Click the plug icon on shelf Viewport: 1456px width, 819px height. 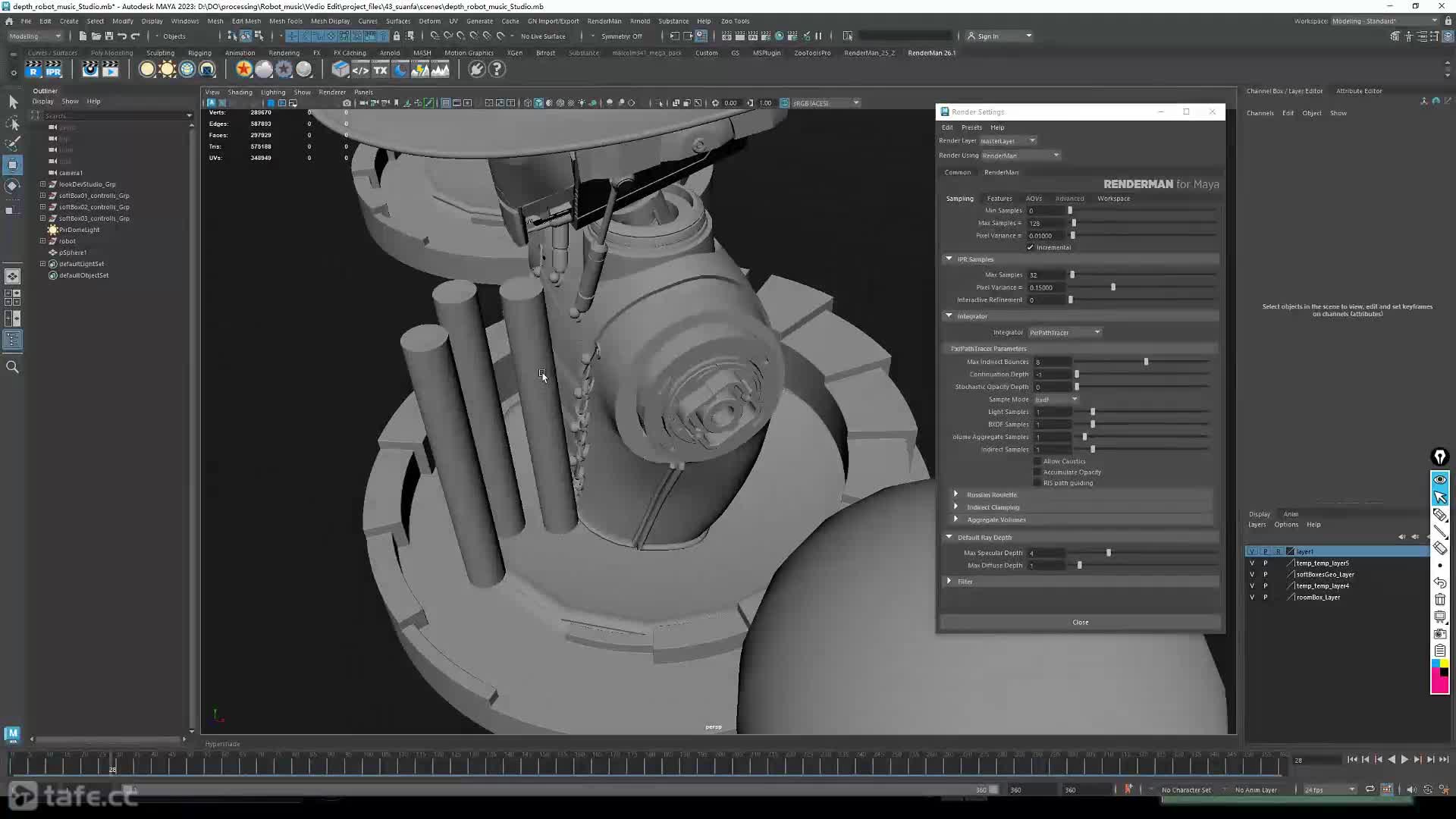point(476,70)
